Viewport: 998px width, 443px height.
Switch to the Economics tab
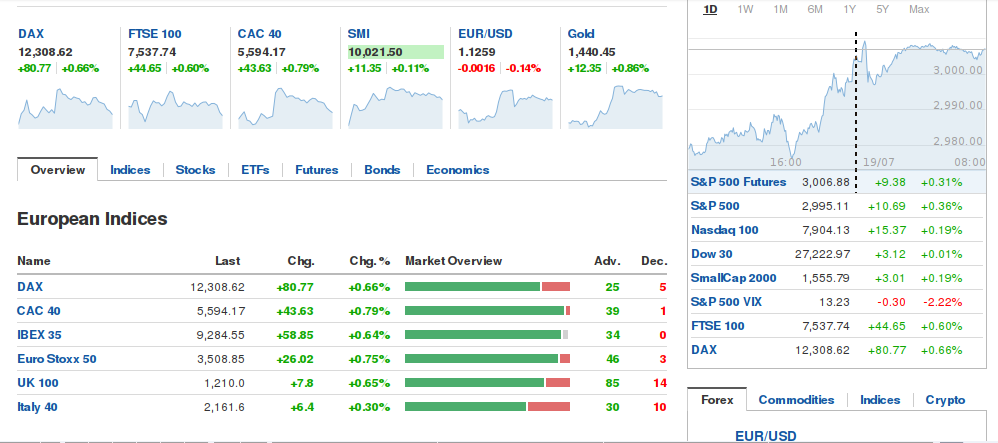[458, 170]
